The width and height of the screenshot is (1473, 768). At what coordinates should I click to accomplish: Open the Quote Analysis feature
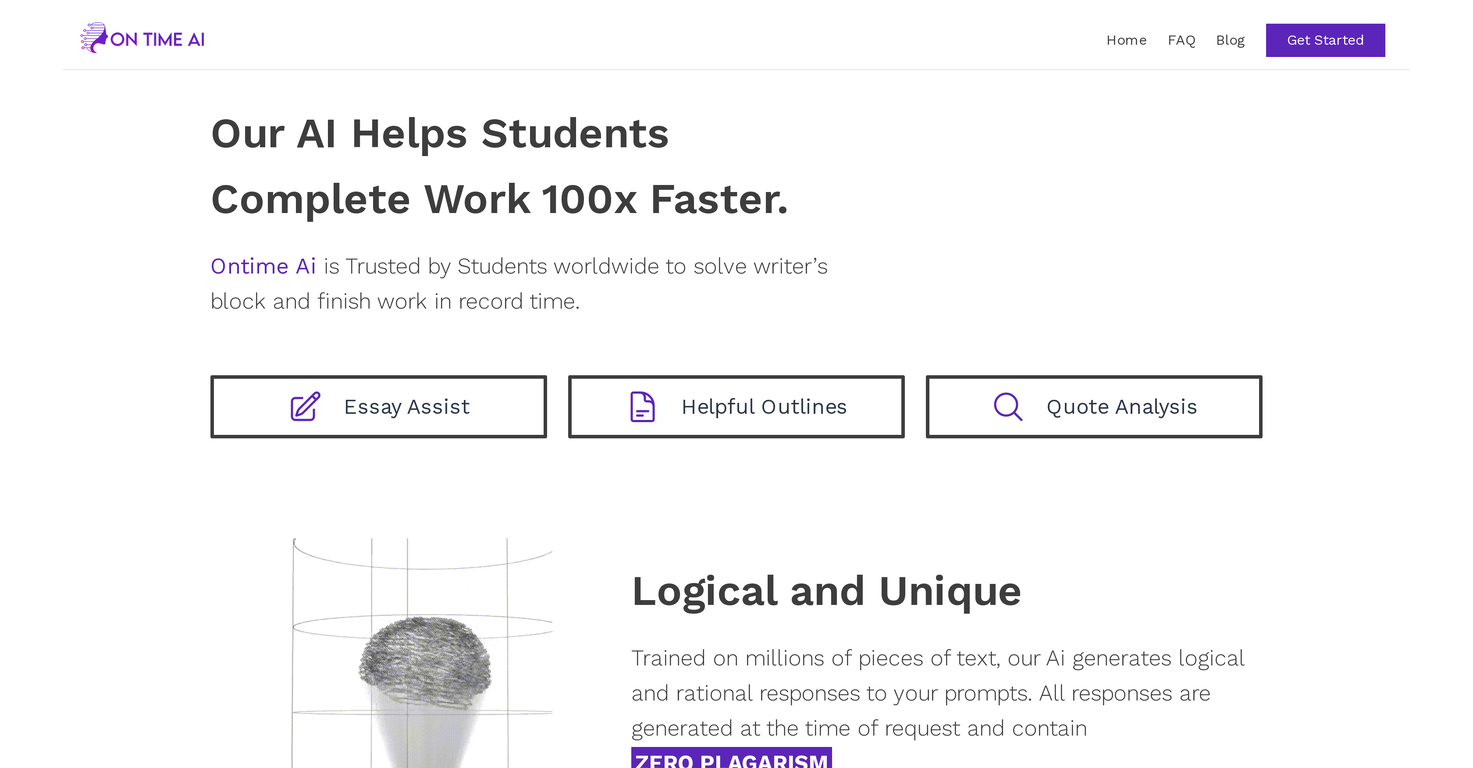(1094, 406)
